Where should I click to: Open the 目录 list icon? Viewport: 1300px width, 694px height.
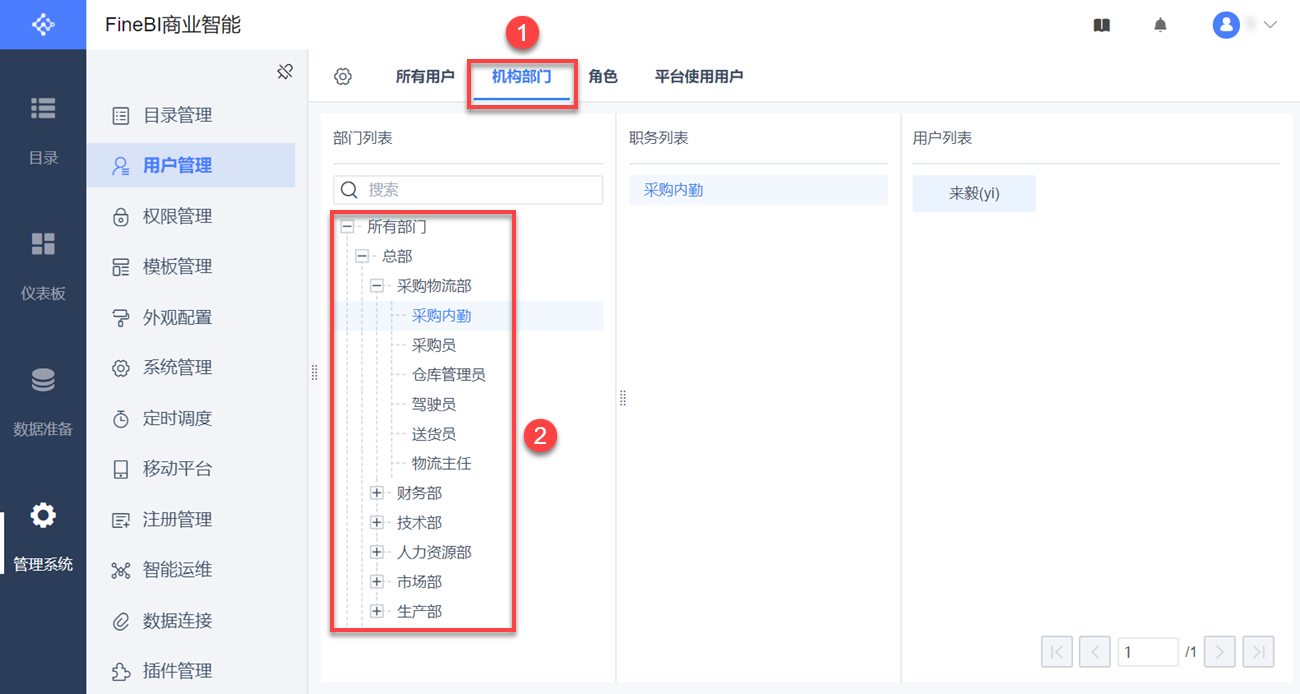coord(43,109)
